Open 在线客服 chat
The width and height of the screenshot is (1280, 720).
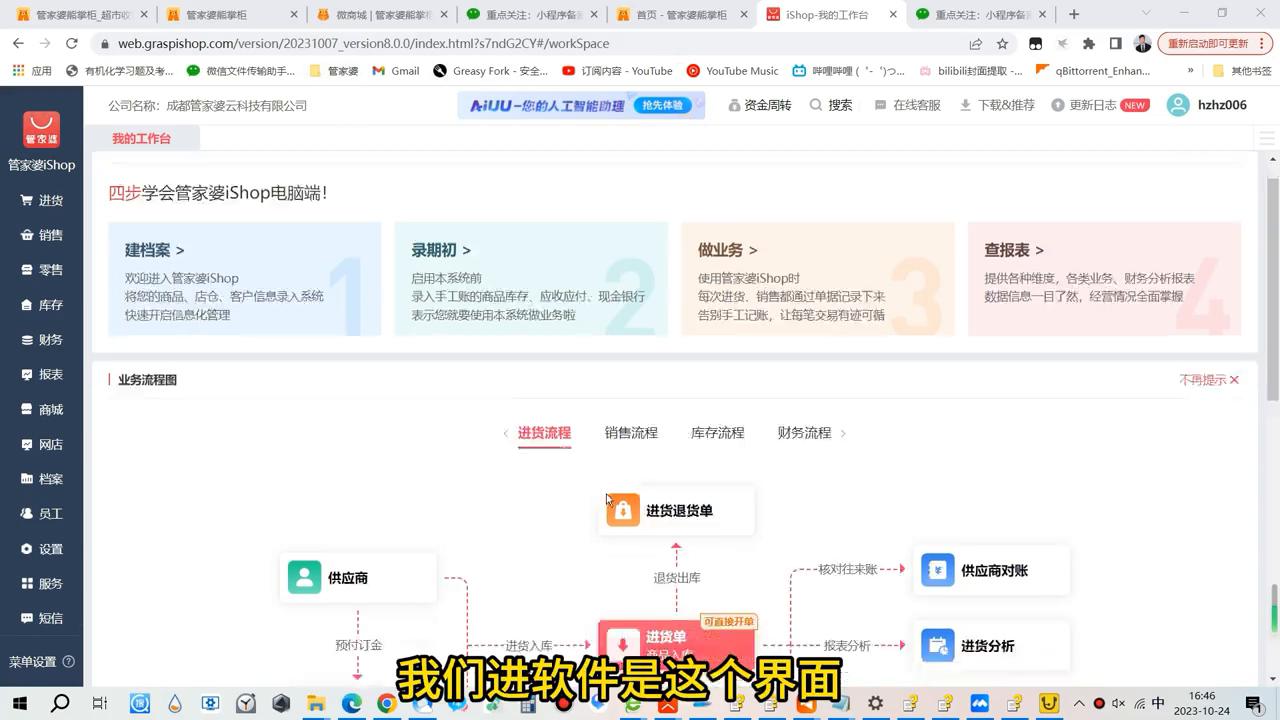point(907,105)
